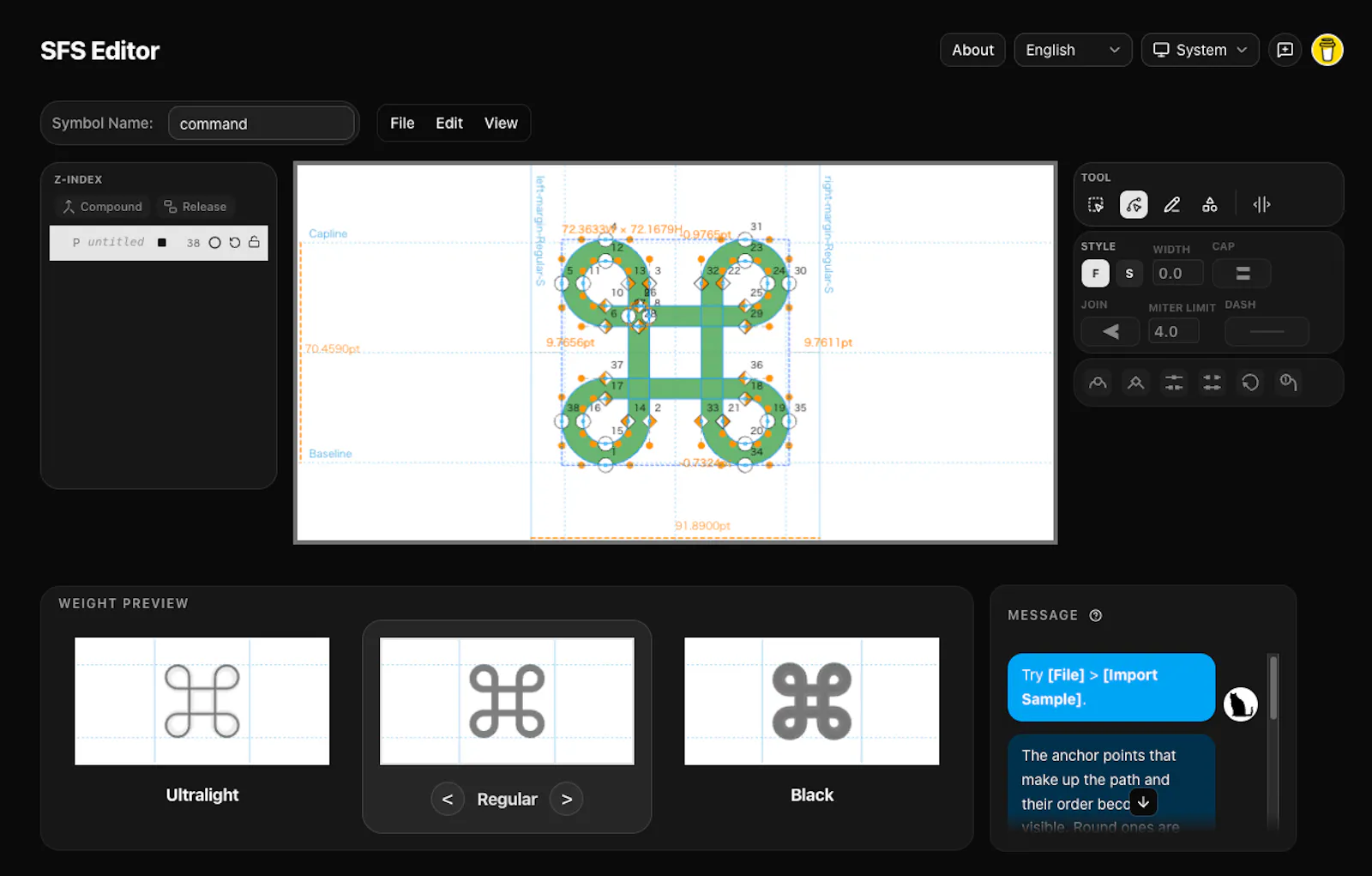Toggle the circle visibility icon on untitled layer
The width and height of the screenshot is (1372, 876).
[x=214, y=243]
